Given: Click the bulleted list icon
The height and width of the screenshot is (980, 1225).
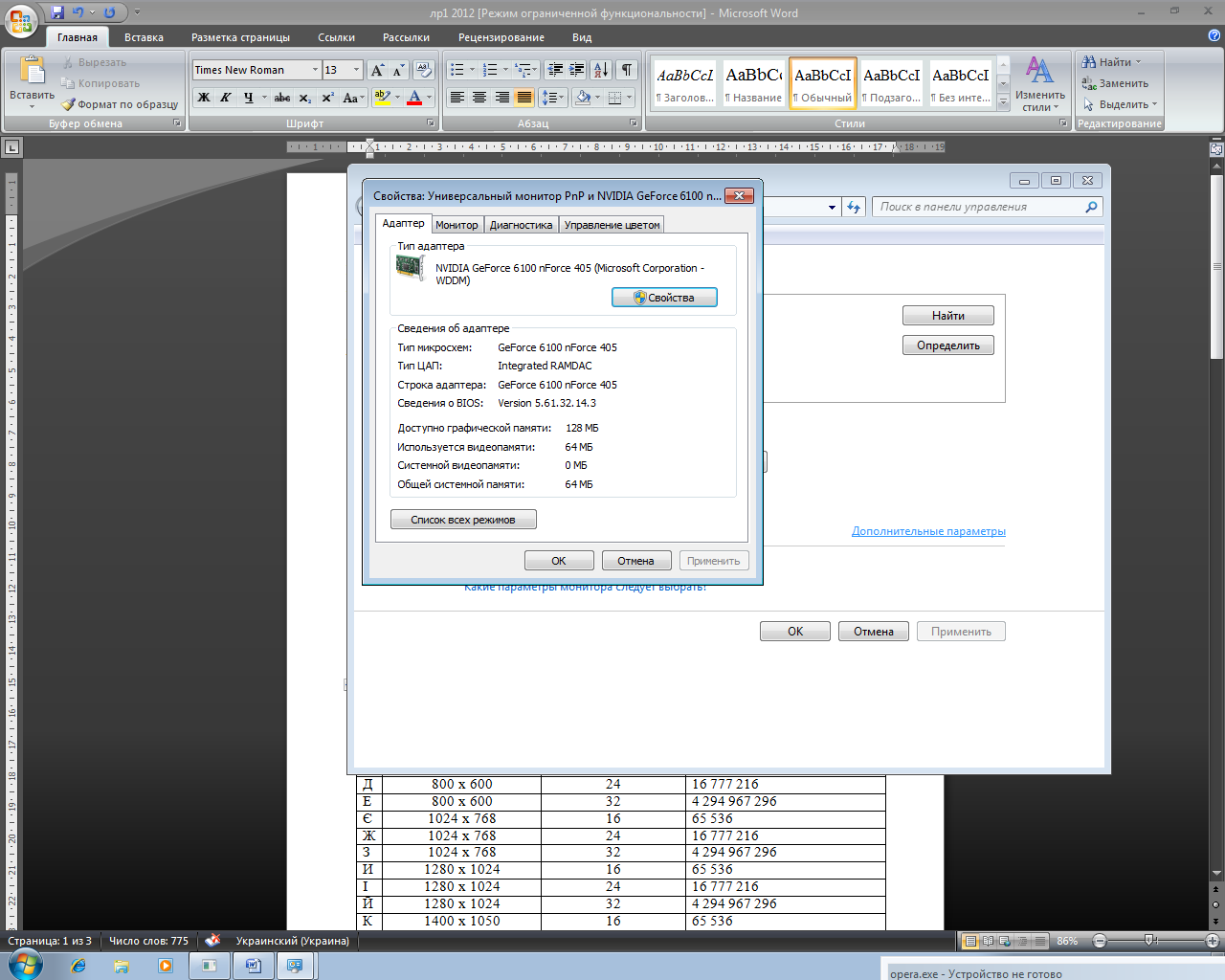Looking at the screenshot, I should (457, 70).
